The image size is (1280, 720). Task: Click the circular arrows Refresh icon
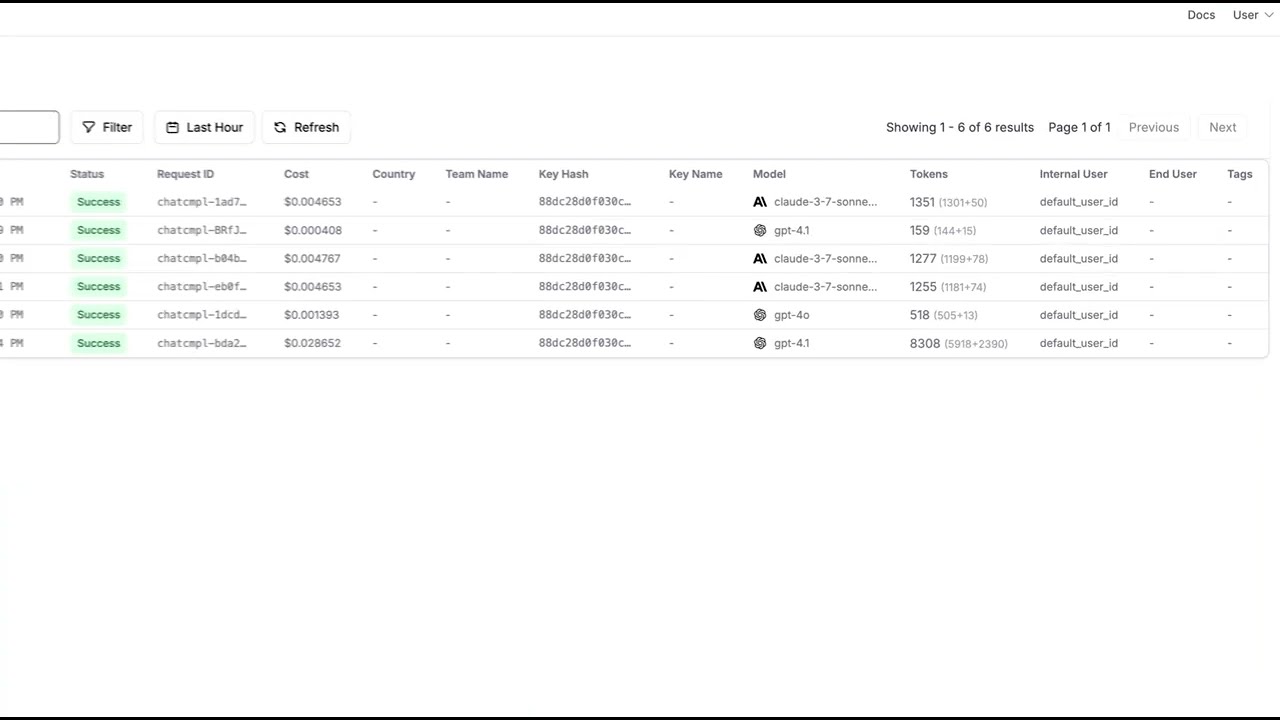point(280,127)
